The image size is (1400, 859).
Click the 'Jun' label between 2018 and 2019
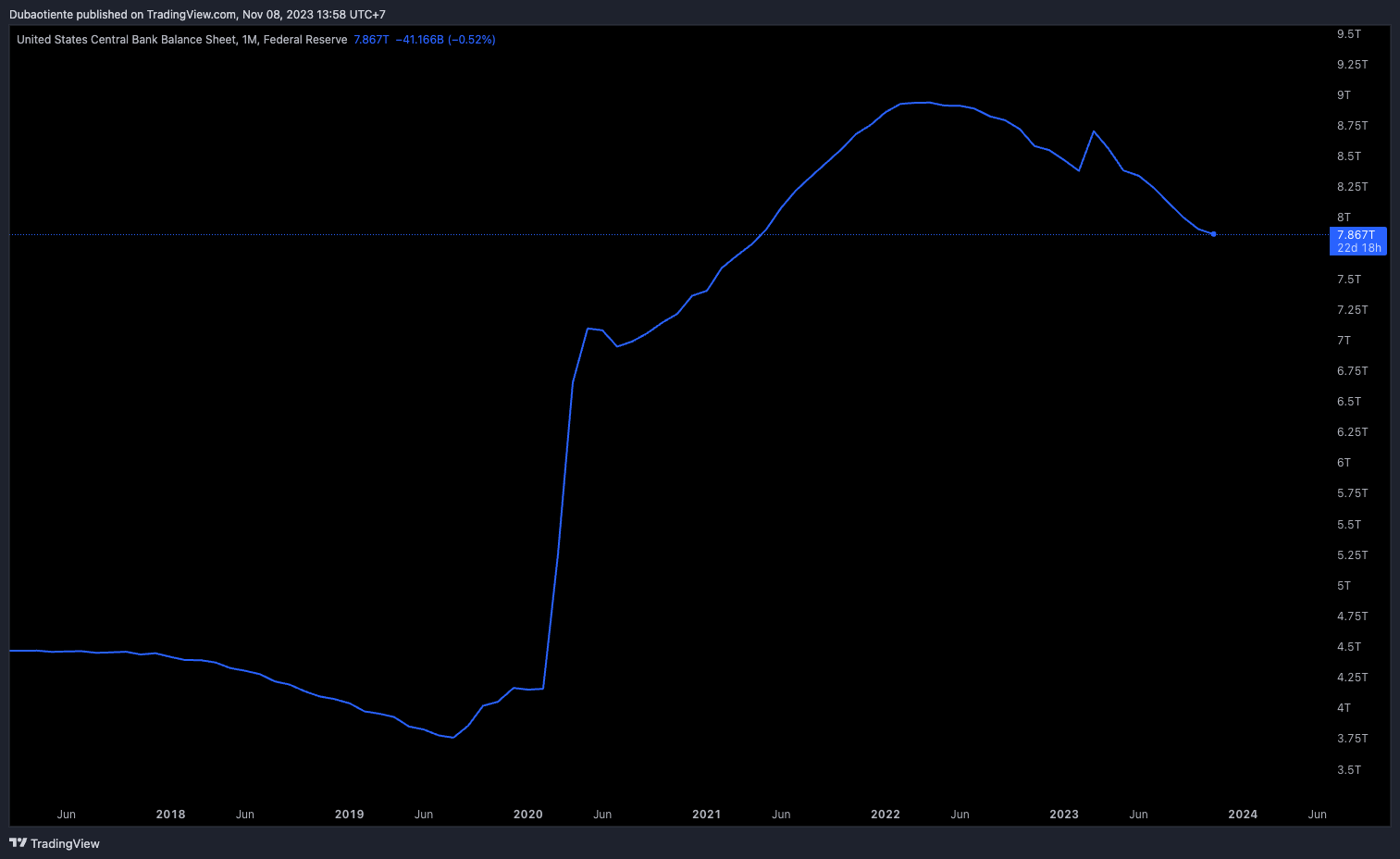pos(245,815)
